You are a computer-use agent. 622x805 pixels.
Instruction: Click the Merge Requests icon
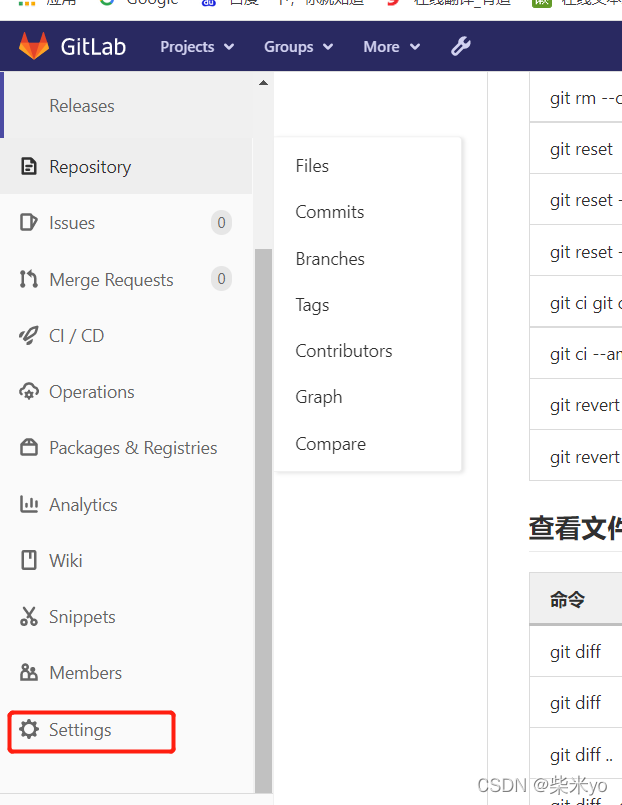[29, 279]
